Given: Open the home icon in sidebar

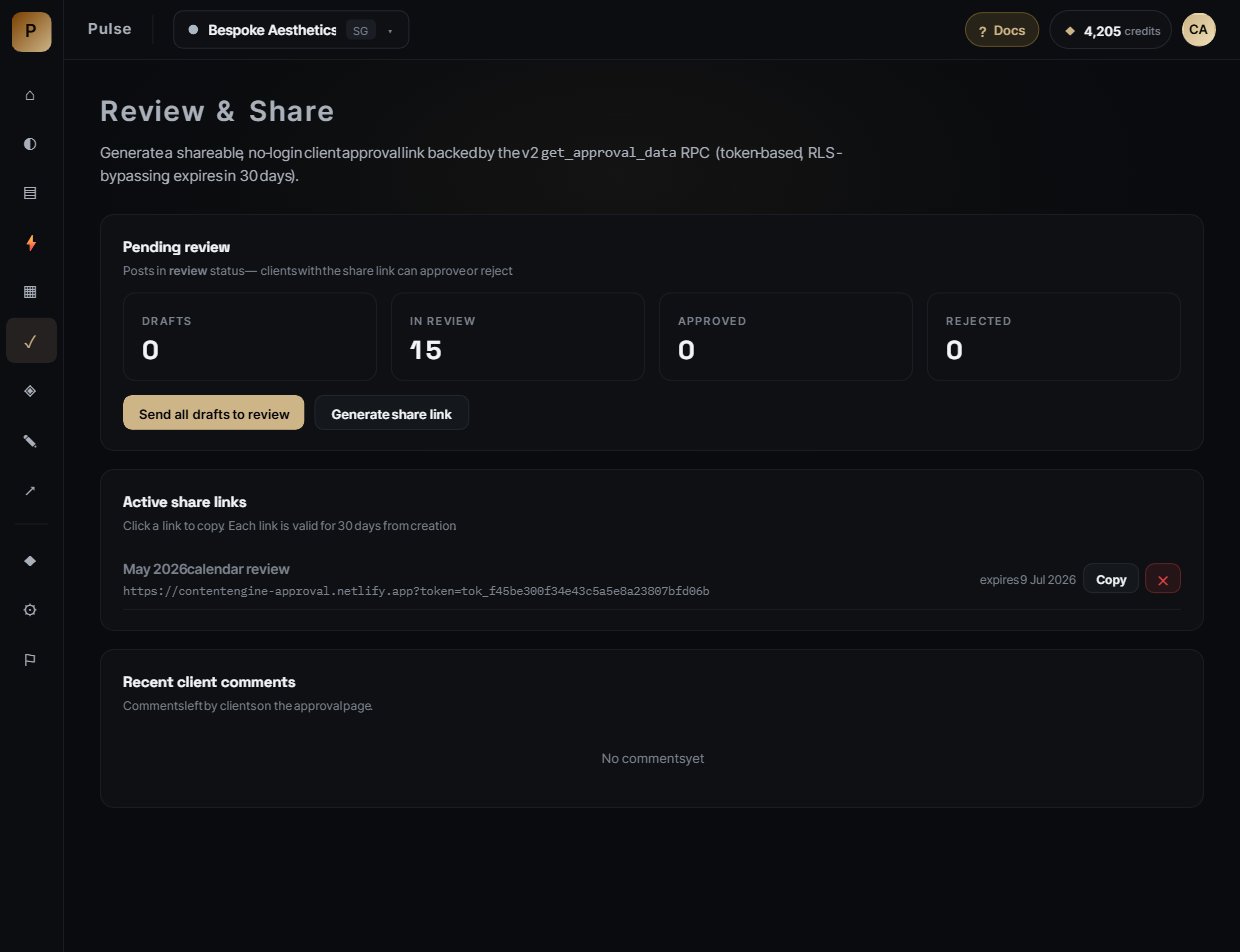Looking at the screenshot, I should (x=30, y=95).
